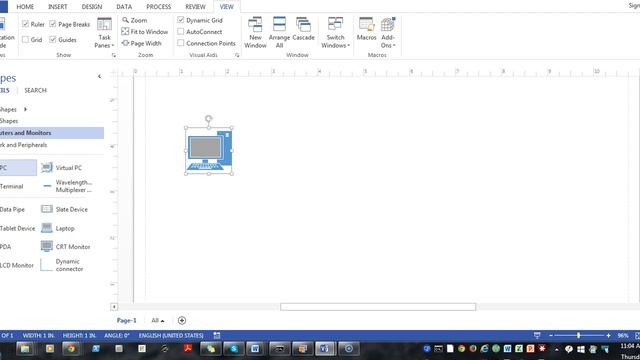Select the Virtual PC shape

point(62,167)
